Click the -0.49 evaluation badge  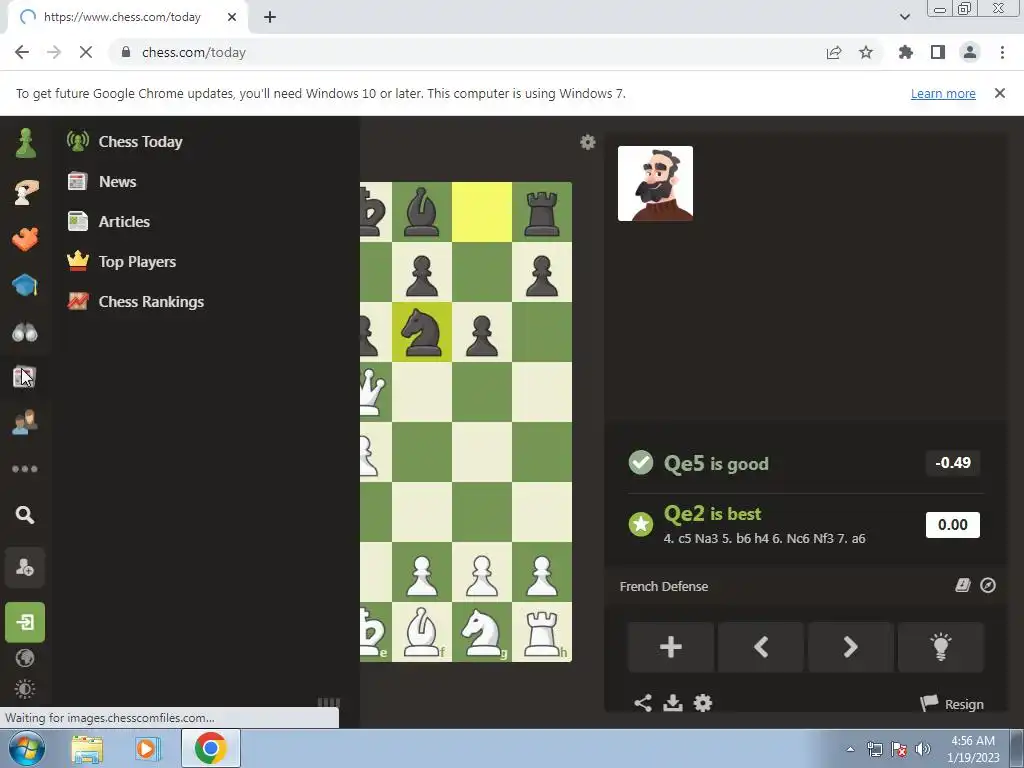click(953, 463)
